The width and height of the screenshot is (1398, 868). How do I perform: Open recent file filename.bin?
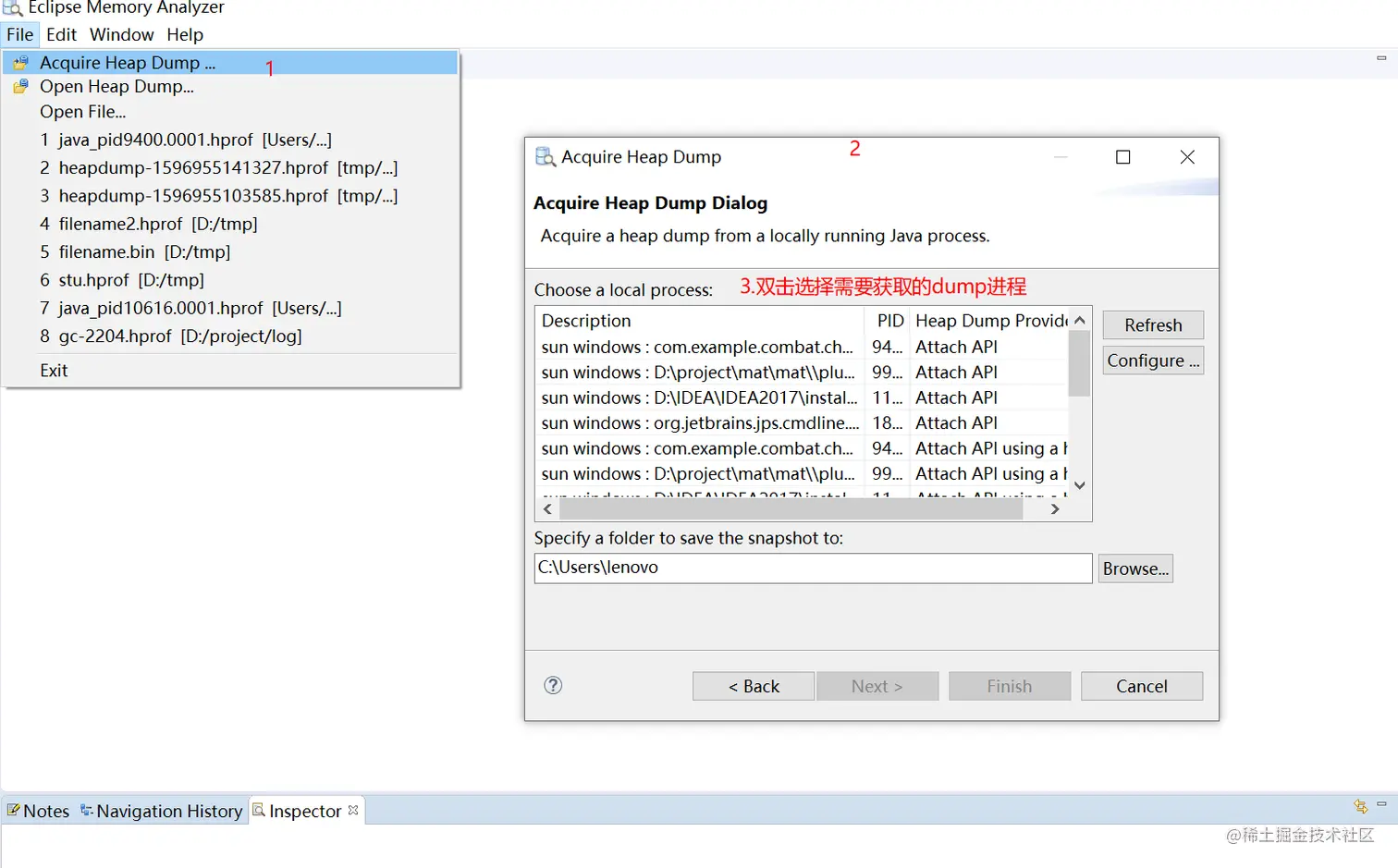point(230,251)
